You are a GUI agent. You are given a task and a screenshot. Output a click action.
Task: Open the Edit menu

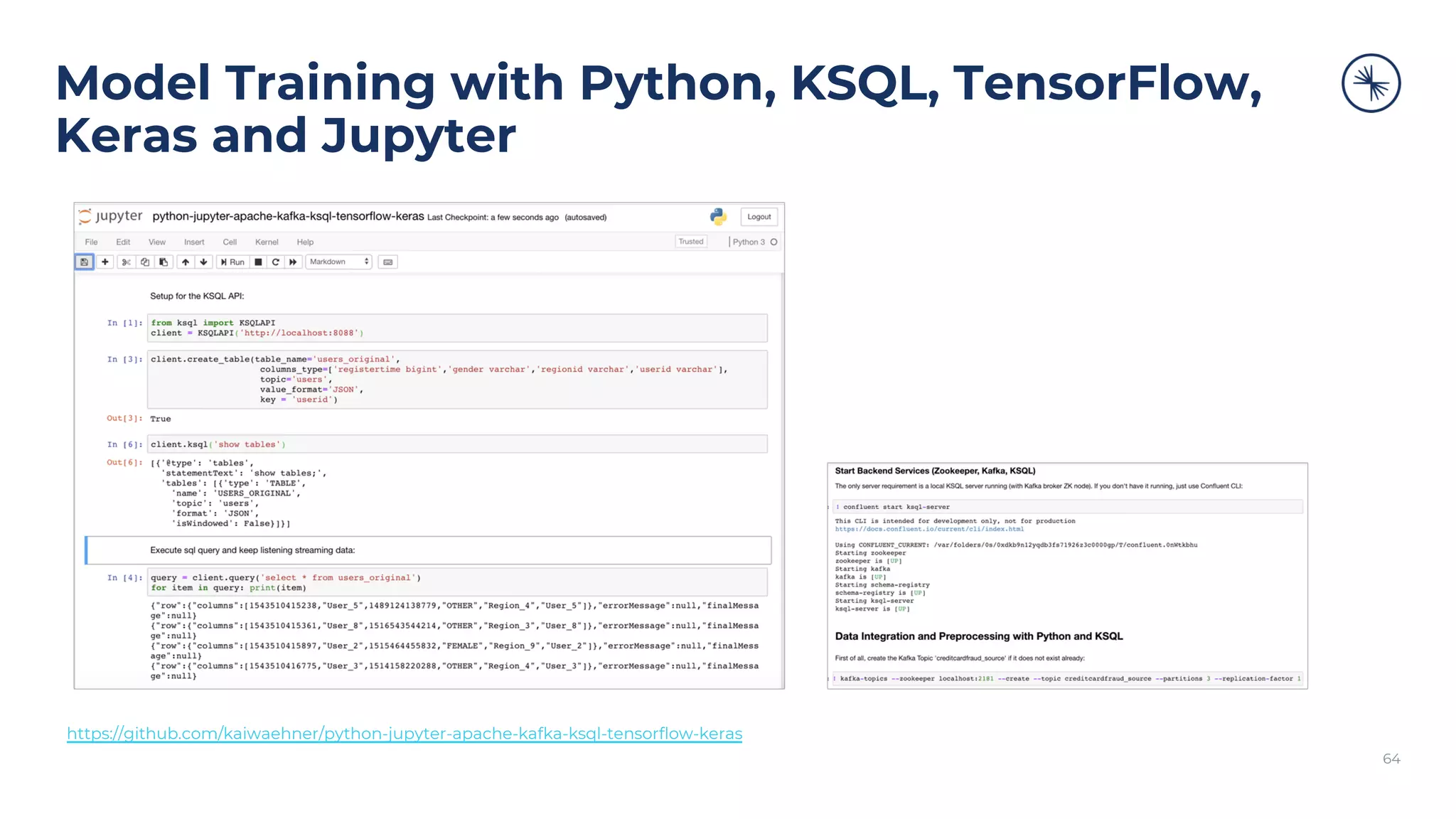123,242
